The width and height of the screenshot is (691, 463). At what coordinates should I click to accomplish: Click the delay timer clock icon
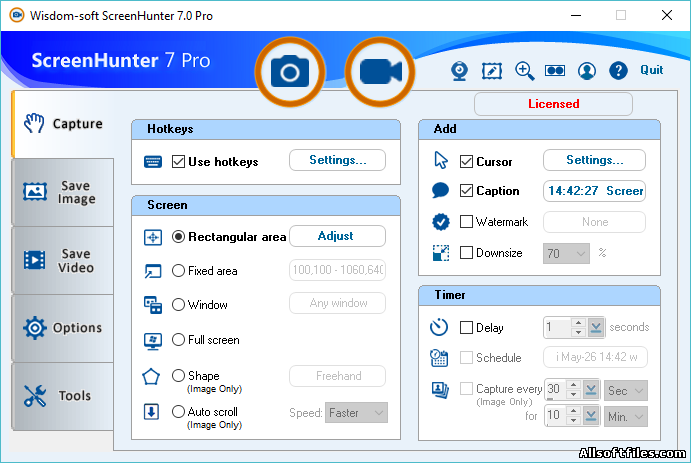(x=439, y=327)
